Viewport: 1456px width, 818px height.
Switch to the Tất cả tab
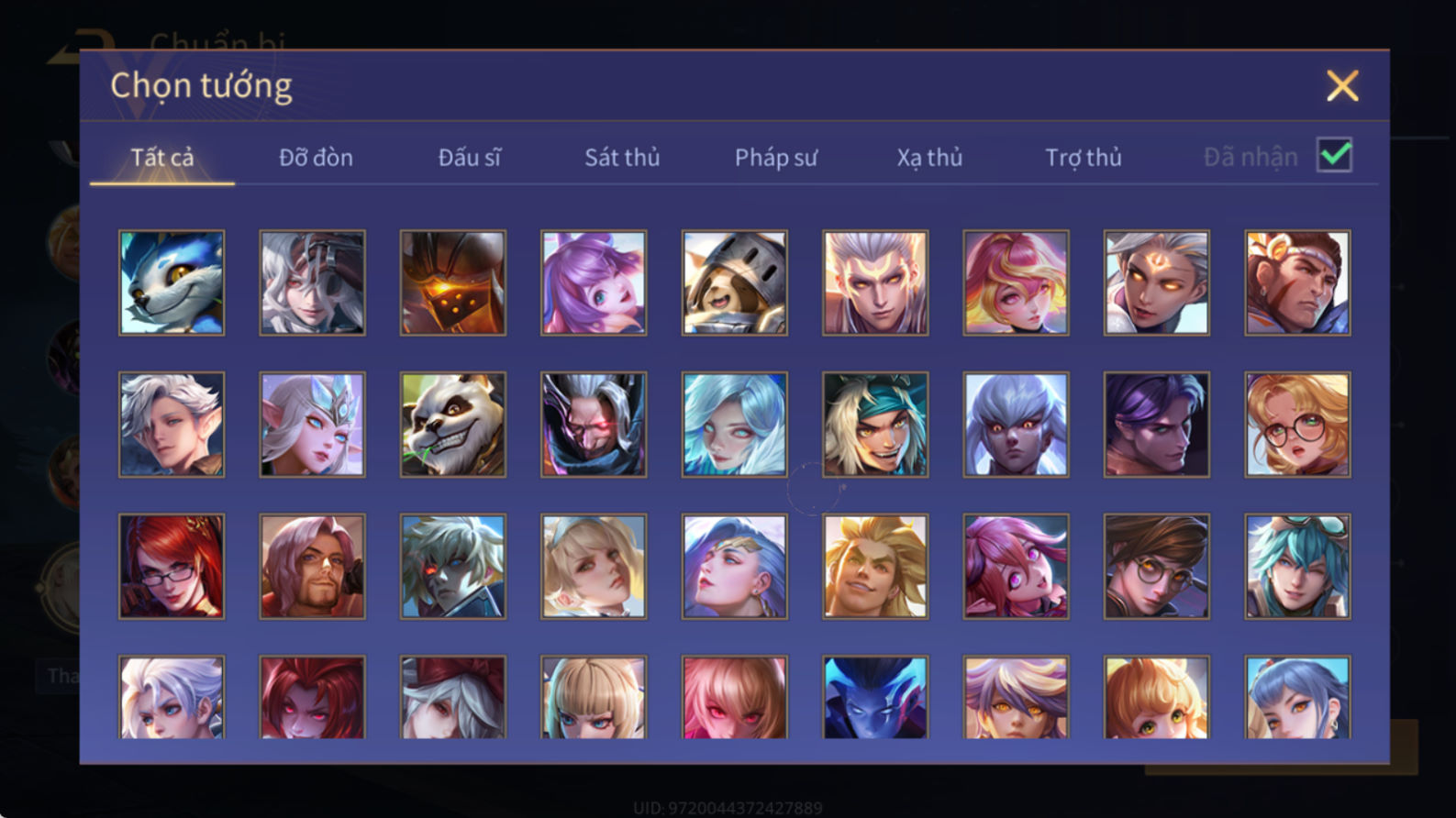[162, 158]
